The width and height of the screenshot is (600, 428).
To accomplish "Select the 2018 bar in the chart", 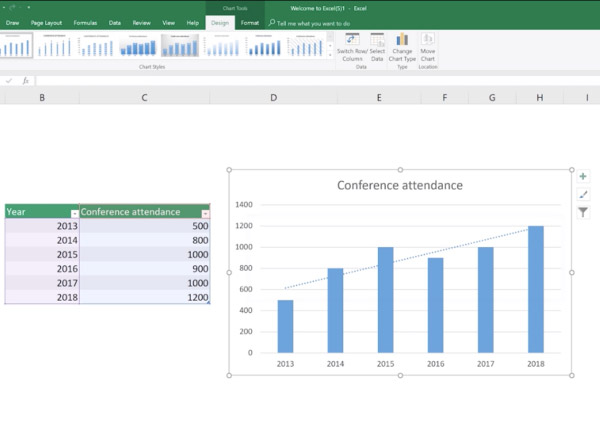I will click(x=537, y=290).
